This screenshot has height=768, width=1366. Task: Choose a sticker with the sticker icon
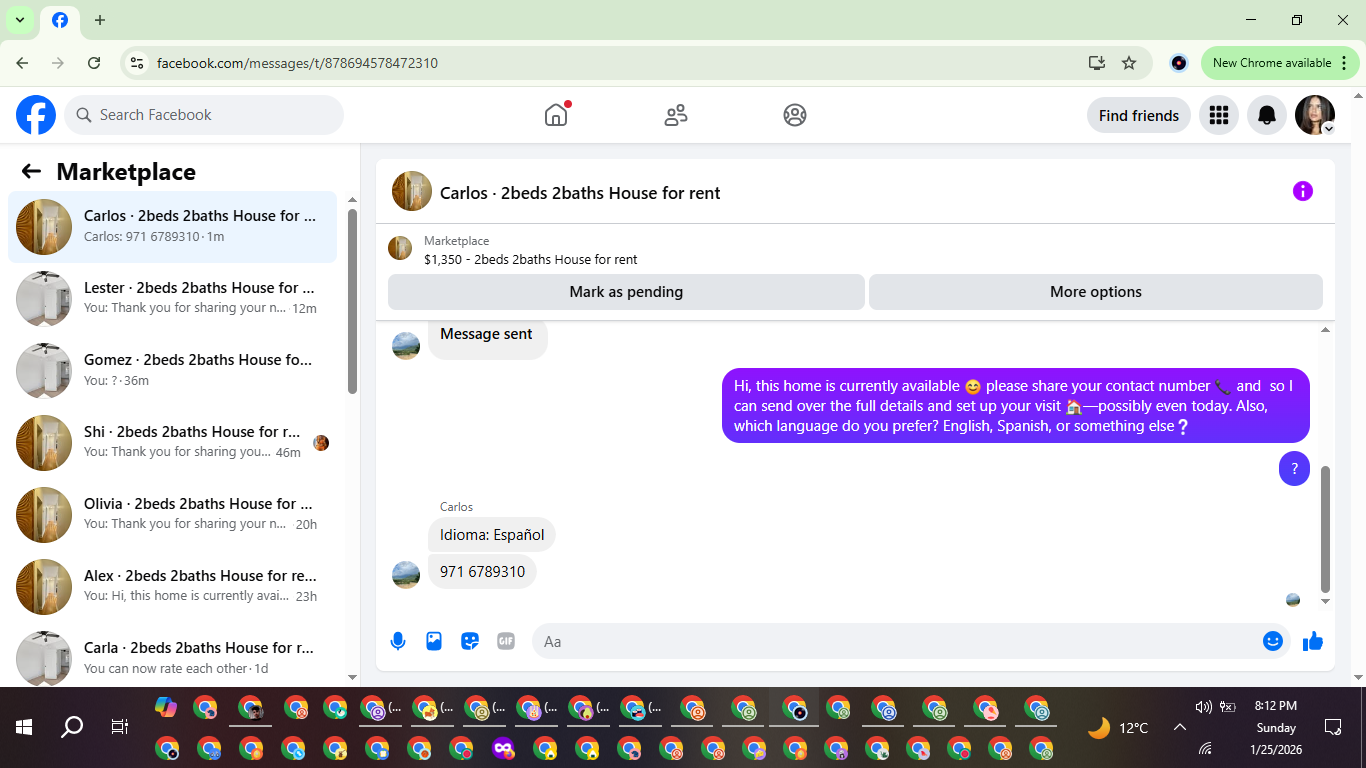point(470,641)
